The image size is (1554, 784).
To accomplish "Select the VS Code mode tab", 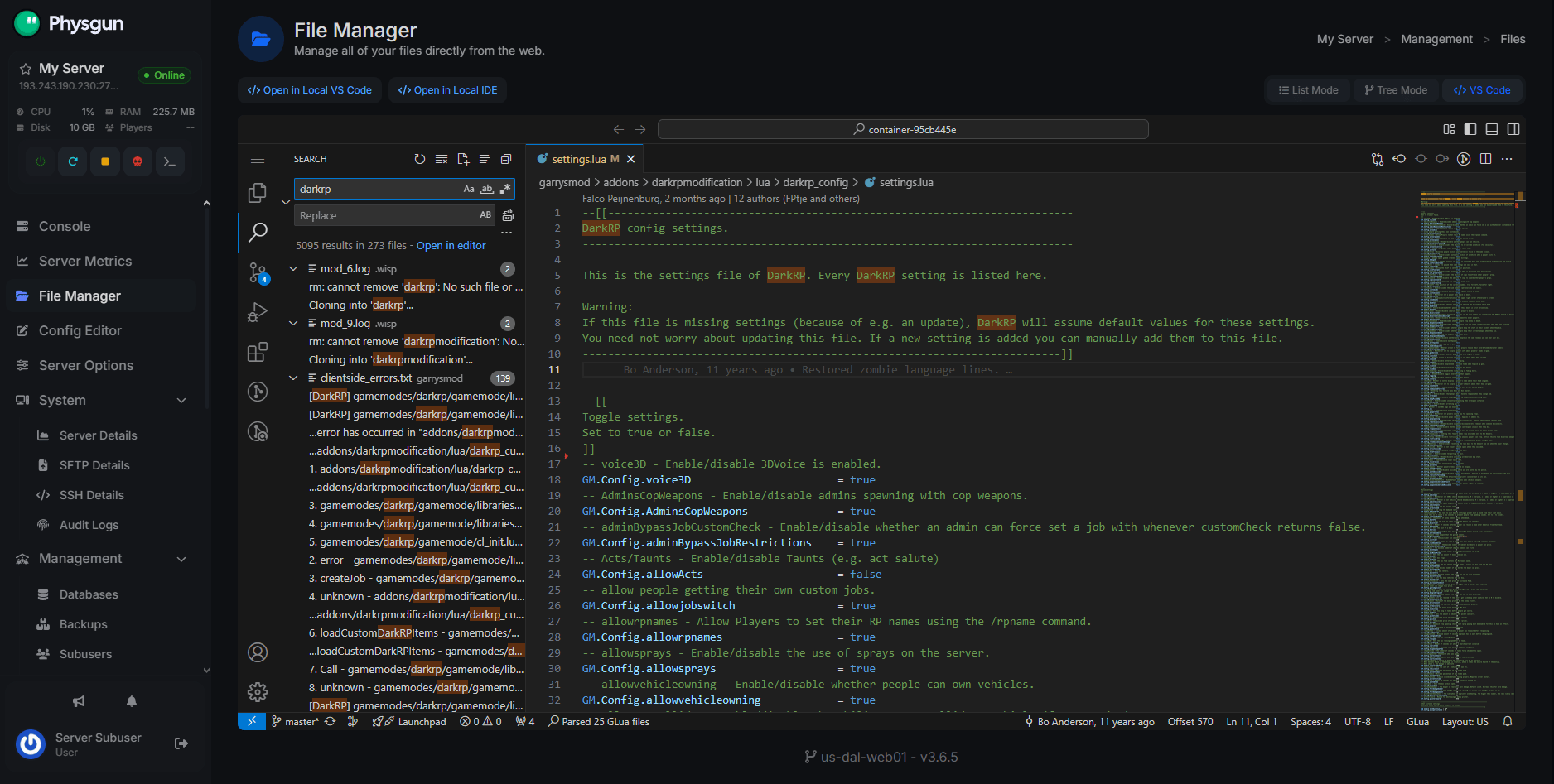I will (1482, 90).
